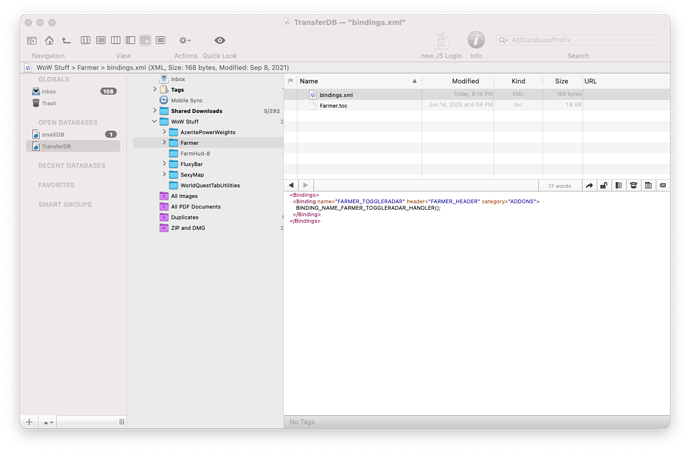
Task: Open the Info inspector icon
Action: click(x=476, y=40)
